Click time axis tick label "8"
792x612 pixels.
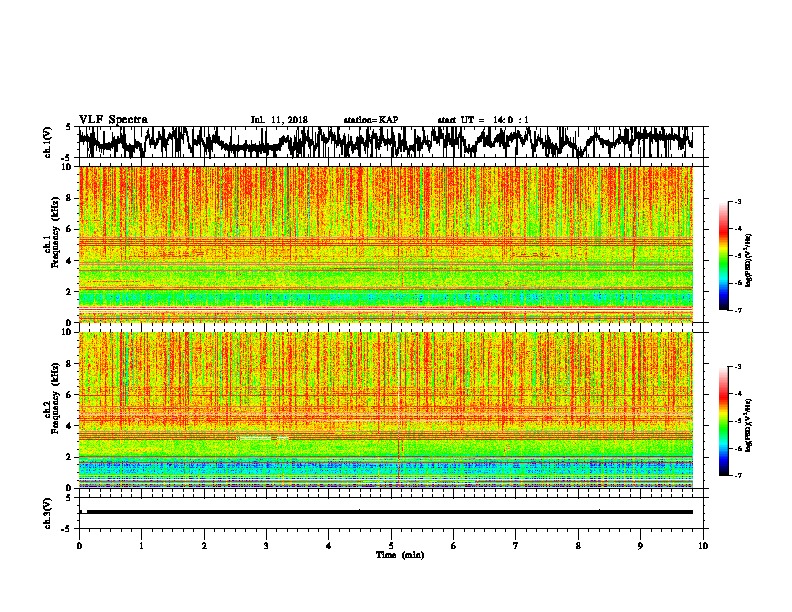[578, 545]
